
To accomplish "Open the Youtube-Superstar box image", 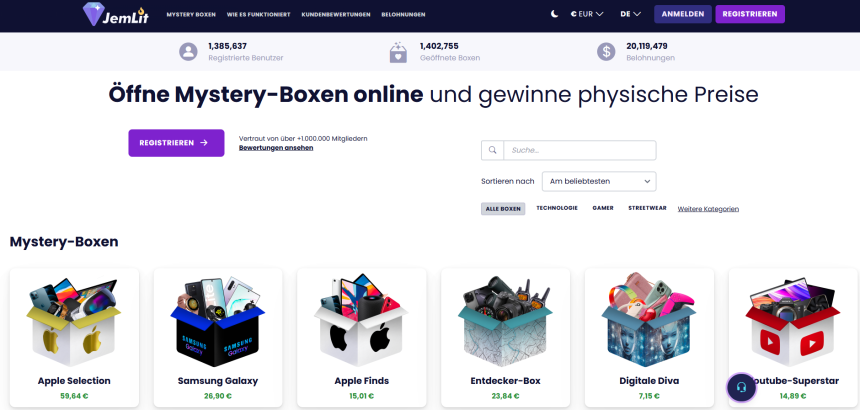I will click(x=793, y=321).
